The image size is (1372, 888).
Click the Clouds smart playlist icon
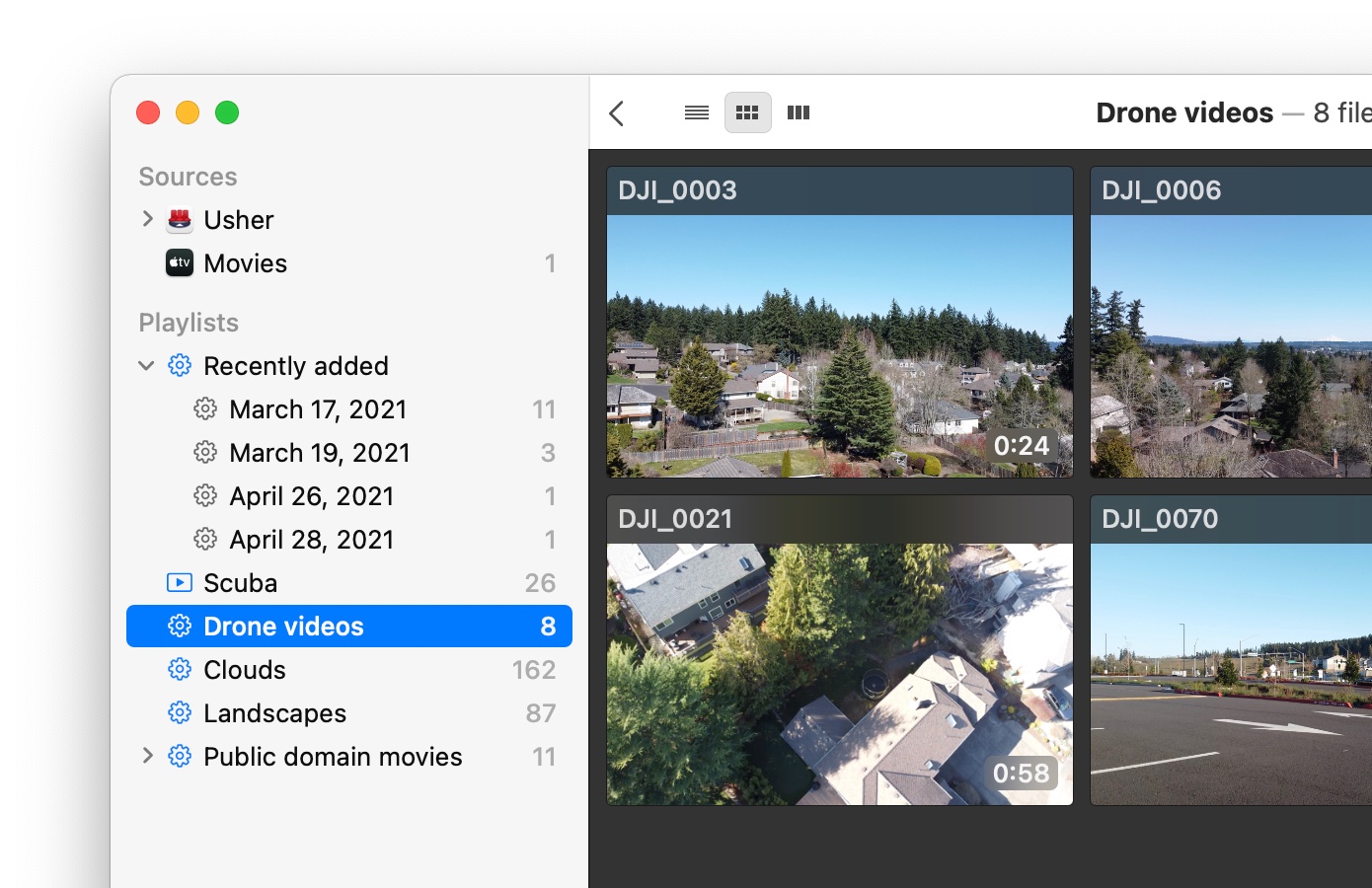click(x=180, y=669)
